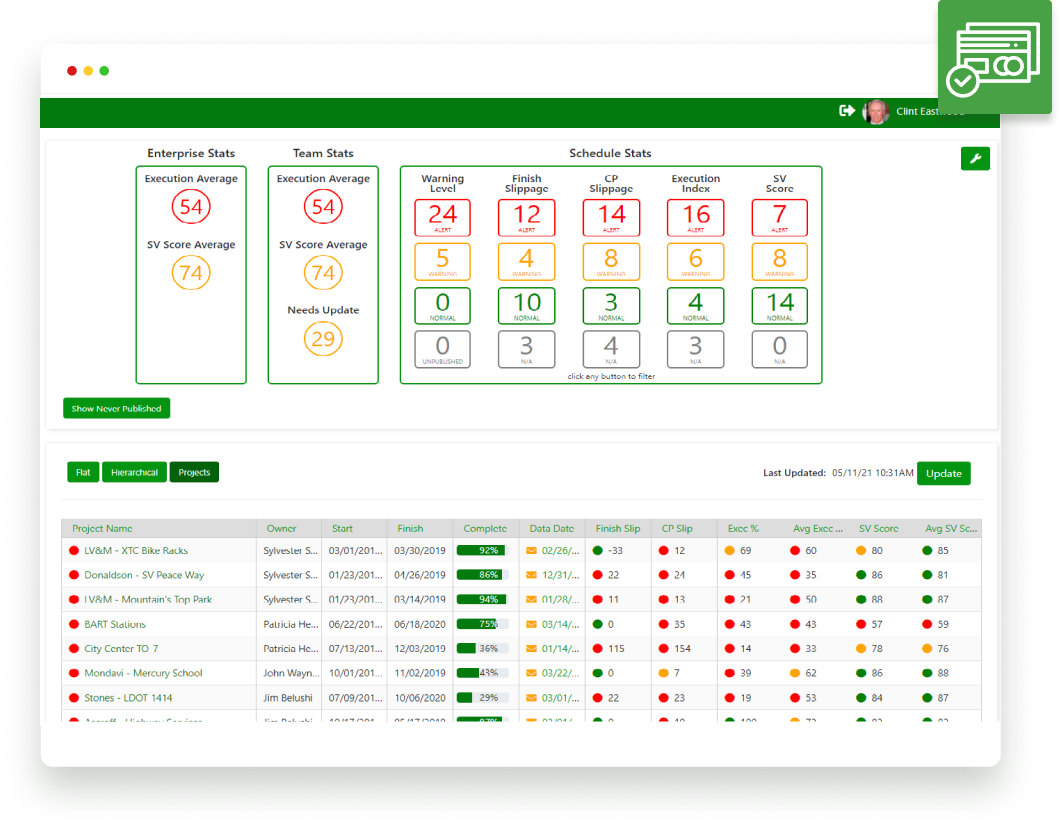This screenshot has height=827, width=1060.
Task: Open the wrench settings button
Action: click(975, 159)
